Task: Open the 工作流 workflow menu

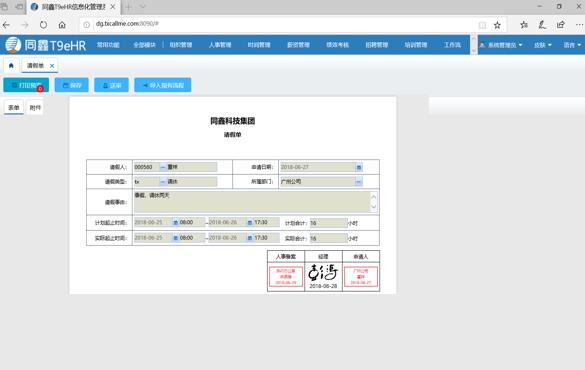Action: pos(452,45)
